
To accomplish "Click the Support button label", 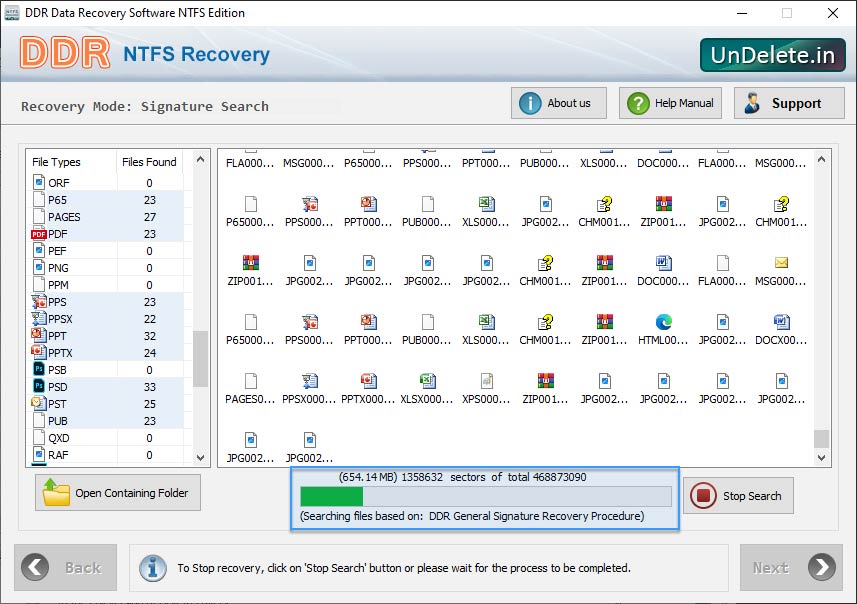I will [x=796, y=103].
